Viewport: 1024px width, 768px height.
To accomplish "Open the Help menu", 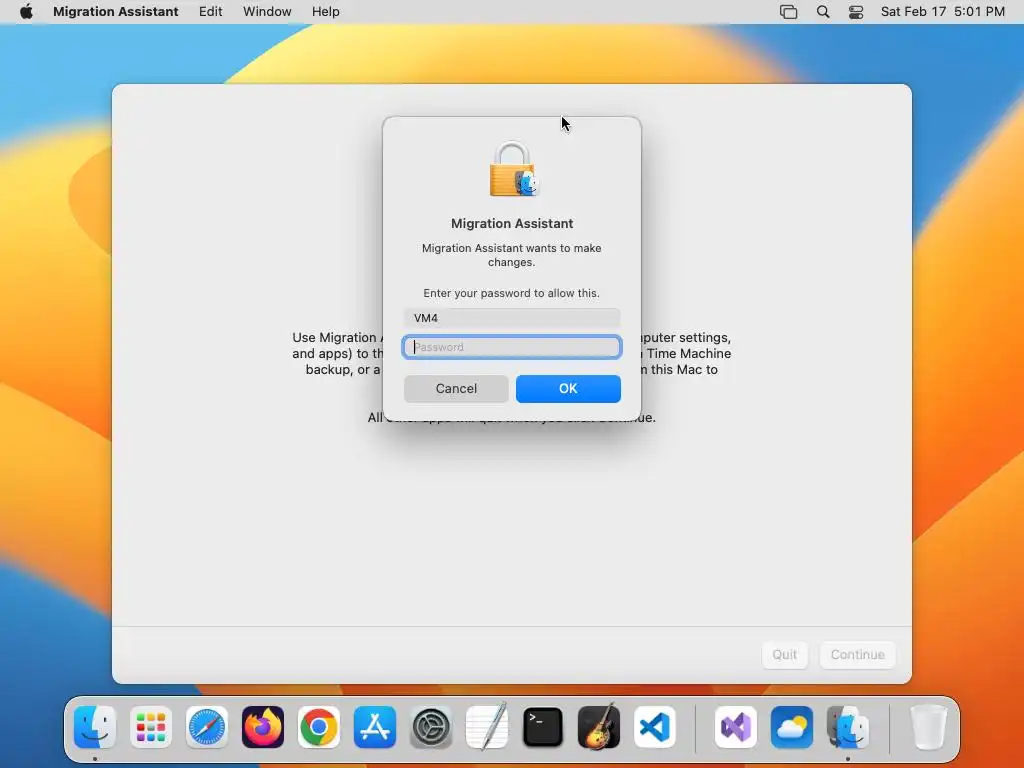I will 325,12.
